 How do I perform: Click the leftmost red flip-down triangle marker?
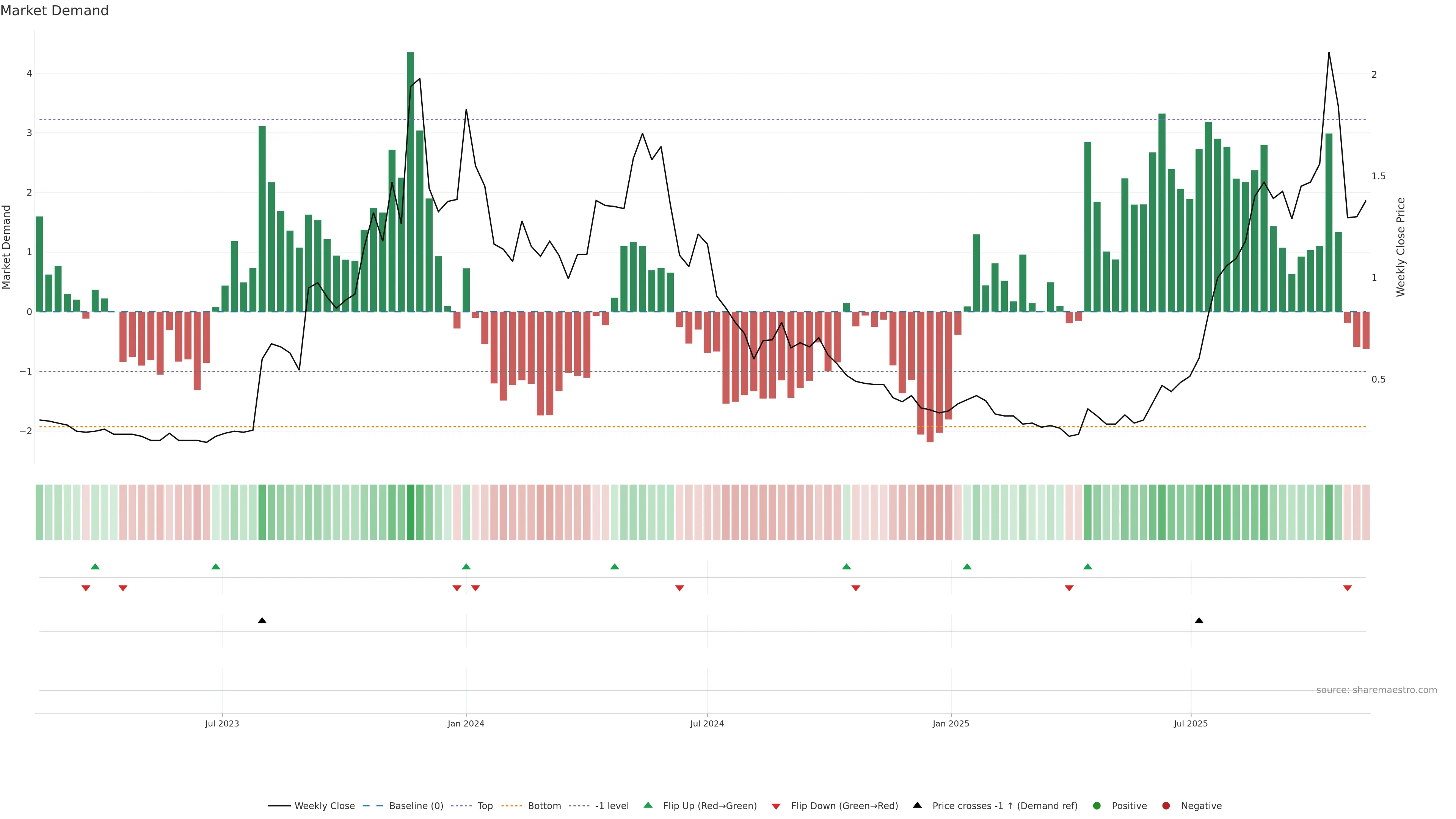click(86, 588)
